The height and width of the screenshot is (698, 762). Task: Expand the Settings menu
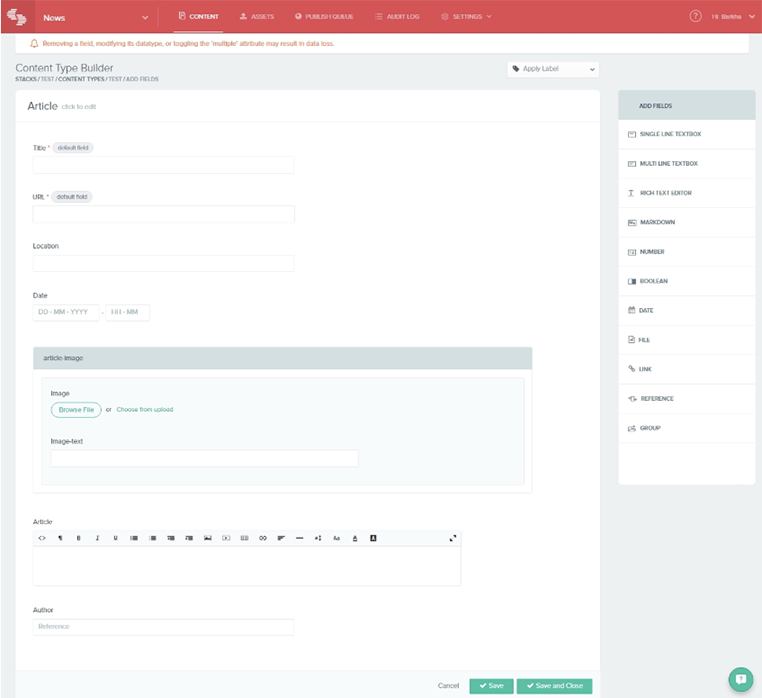coord(467,17)
